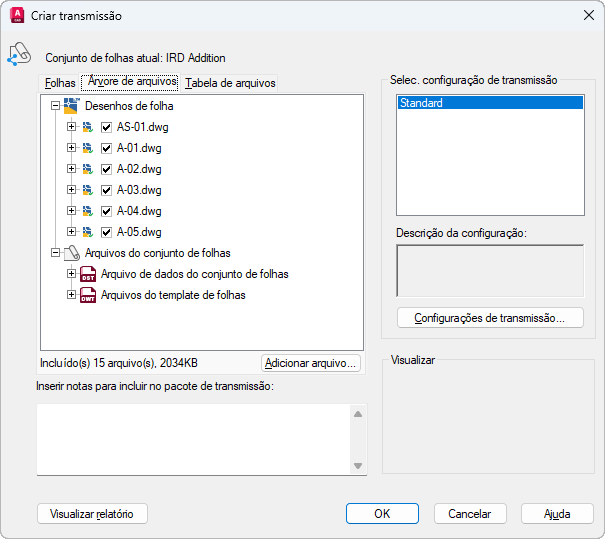Uncheck the A-05.dwg checkbox
Screen dimensions: 605x539
point(106,232)
